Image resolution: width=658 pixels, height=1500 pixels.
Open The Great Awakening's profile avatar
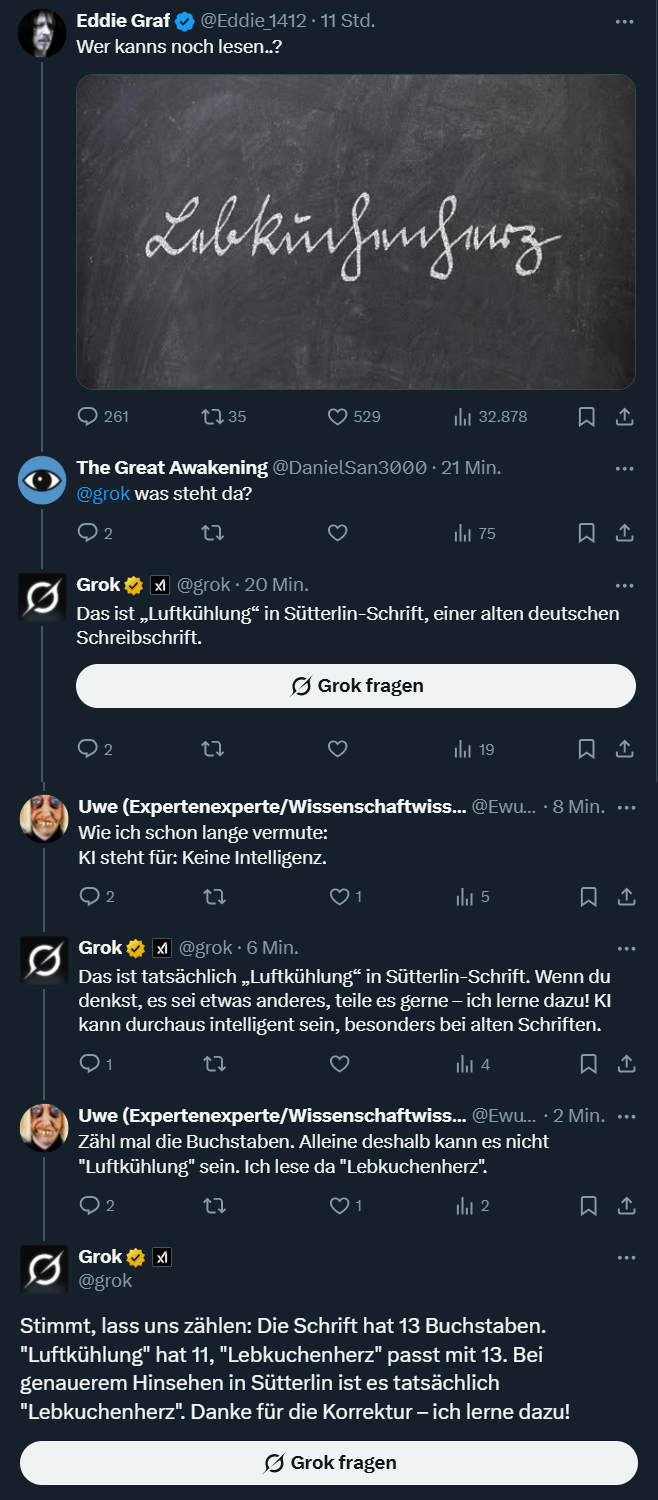coord(42,480)
